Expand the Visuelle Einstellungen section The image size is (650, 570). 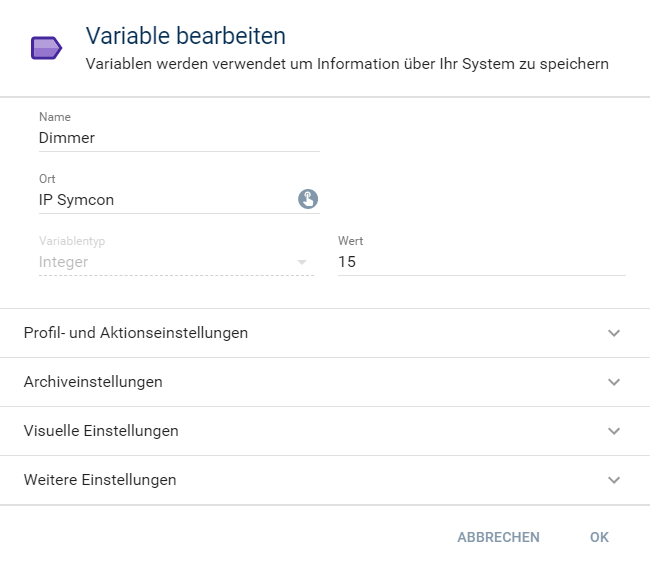coord(325,431)
